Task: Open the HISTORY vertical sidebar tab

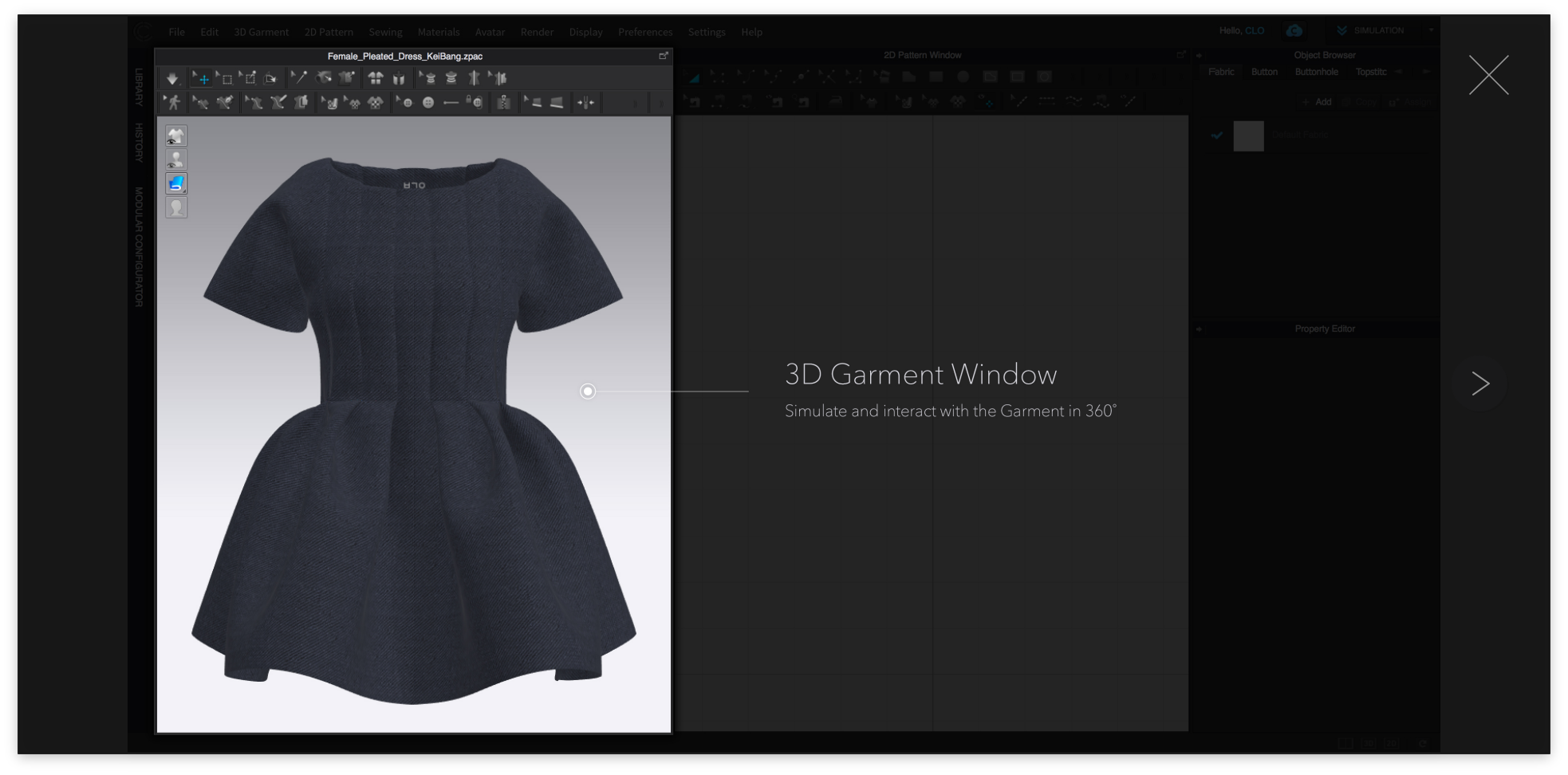Action: 139,143
